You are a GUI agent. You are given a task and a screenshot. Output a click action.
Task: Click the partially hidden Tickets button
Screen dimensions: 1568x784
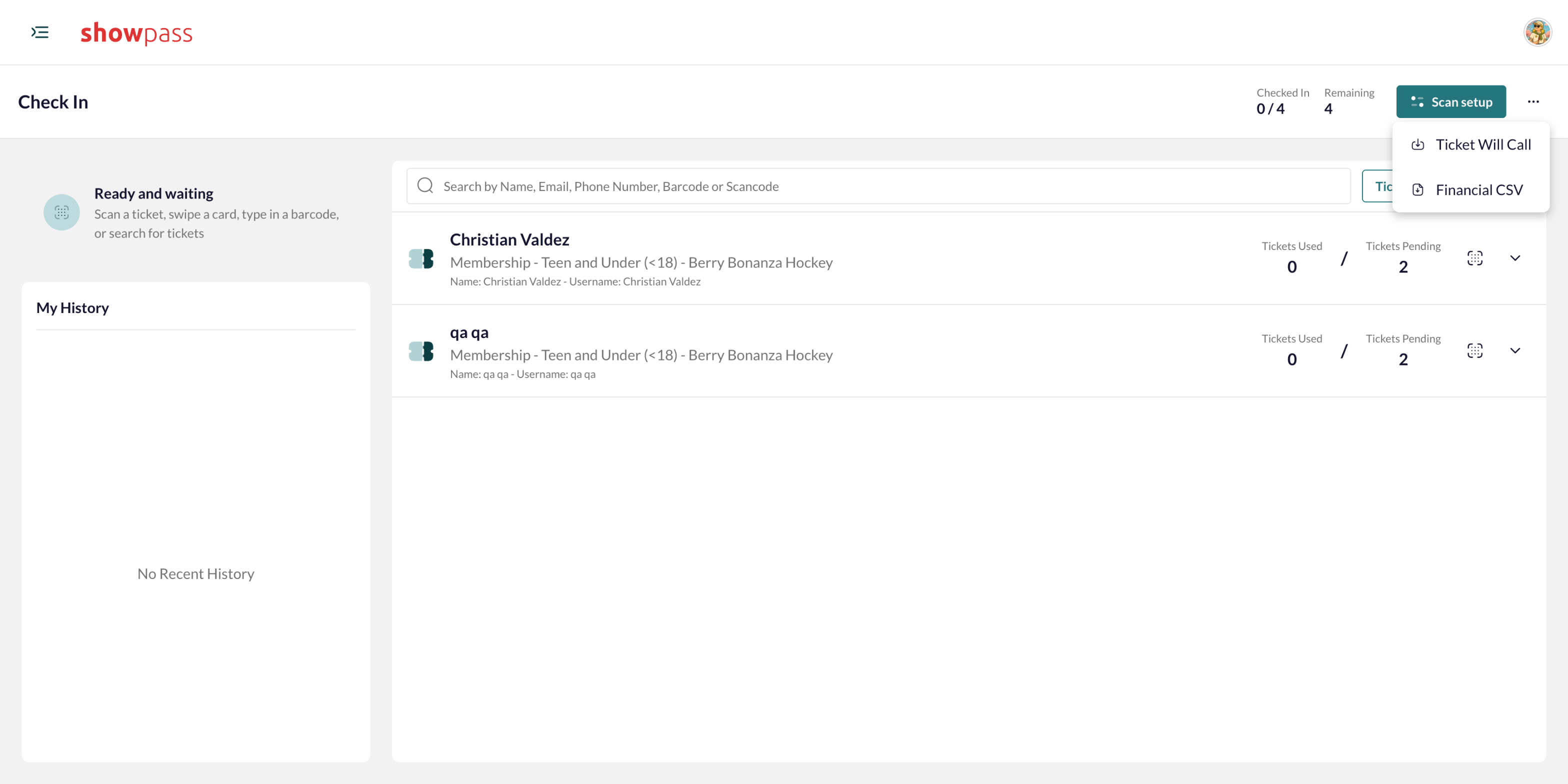1377,186
